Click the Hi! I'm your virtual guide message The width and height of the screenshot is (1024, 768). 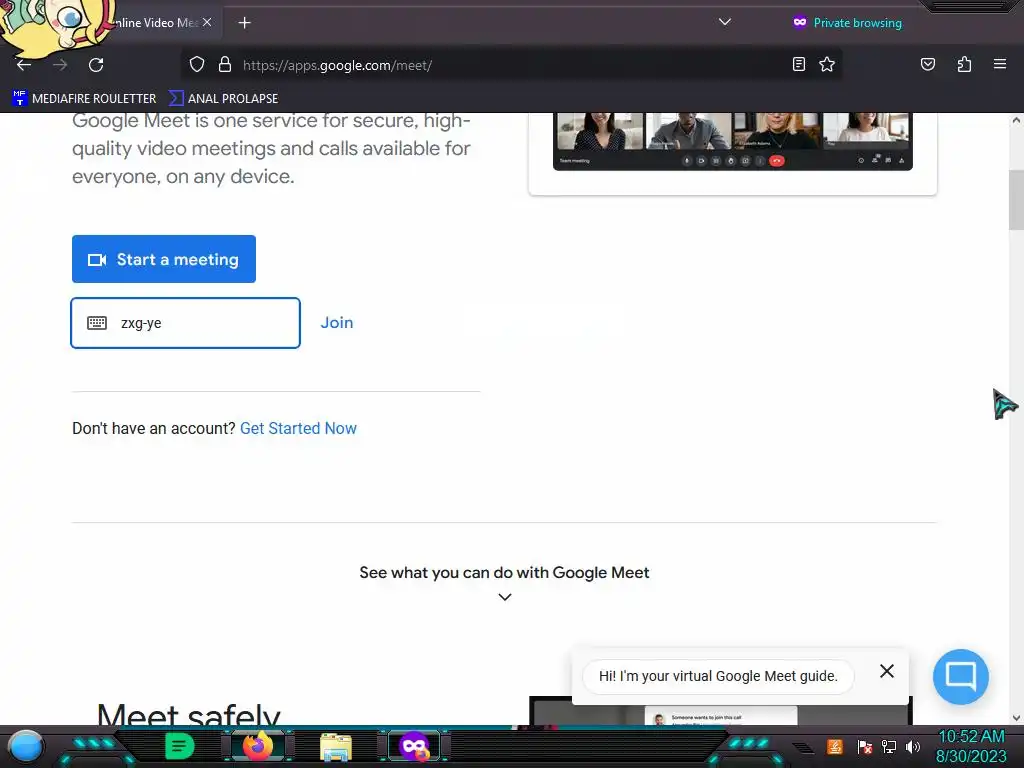click(x=718, y=676)
